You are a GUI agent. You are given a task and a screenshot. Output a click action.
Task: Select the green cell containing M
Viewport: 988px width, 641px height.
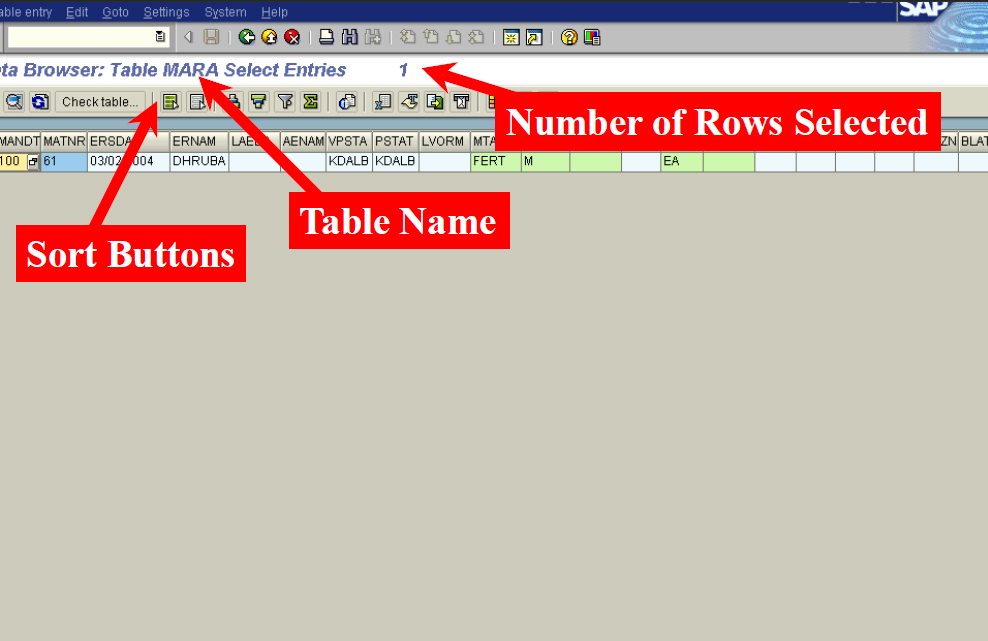(x=546, y=161)
